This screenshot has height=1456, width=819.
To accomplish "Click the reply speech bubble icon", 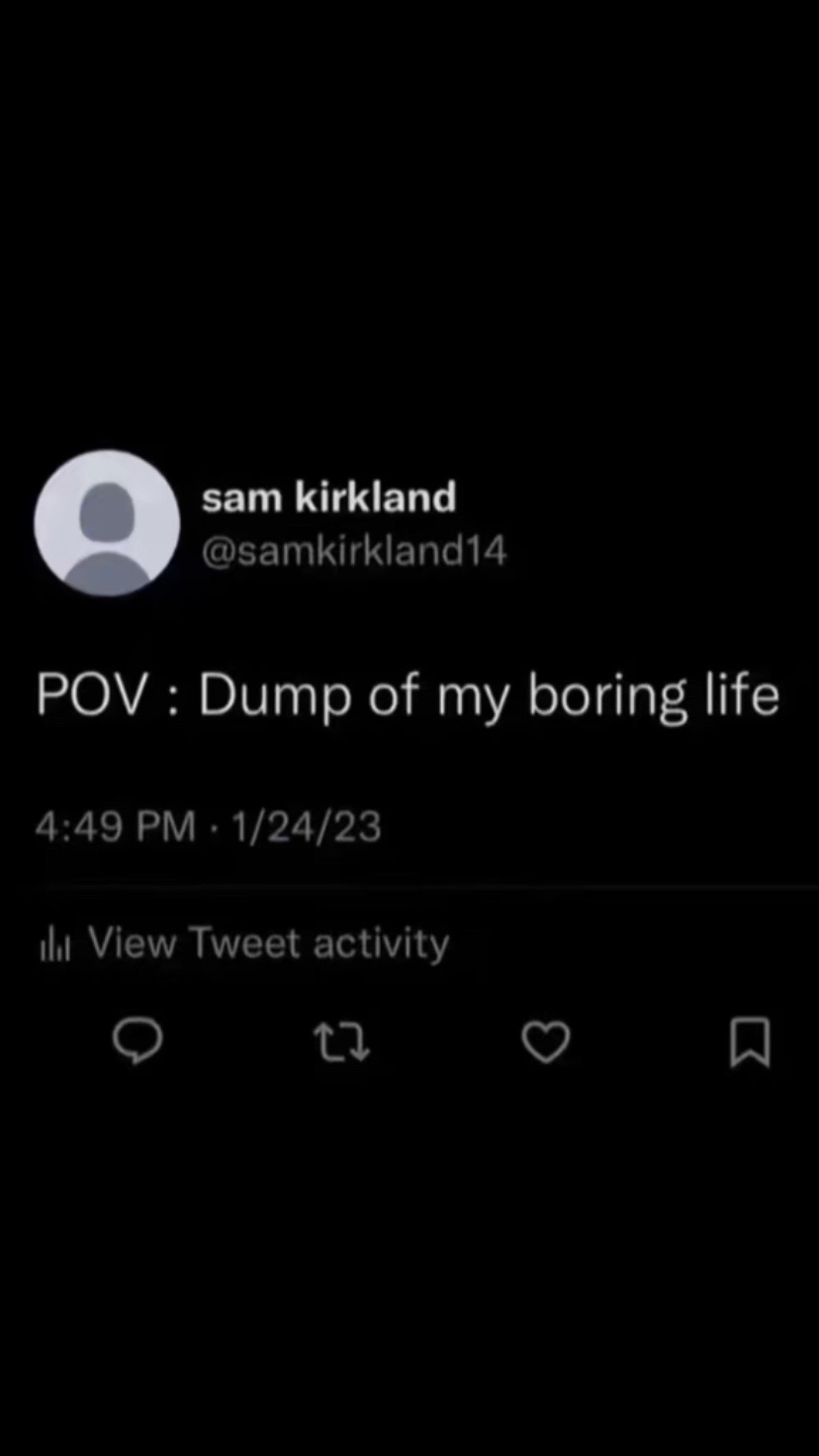I will (137, 1043).
